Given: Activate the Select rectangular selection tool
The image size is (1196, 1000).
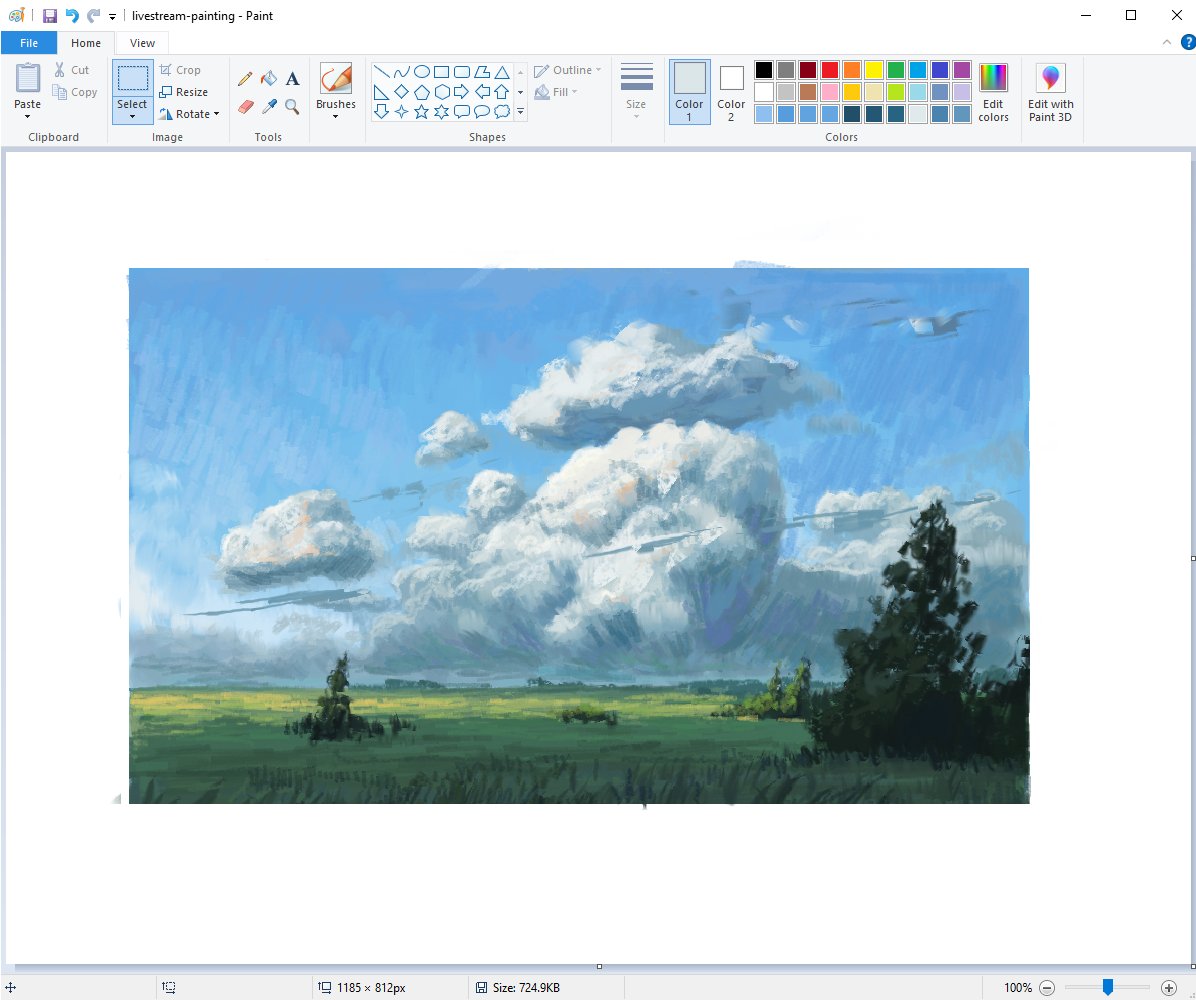Looking at the screenshot, I should (x=133, y=79).
